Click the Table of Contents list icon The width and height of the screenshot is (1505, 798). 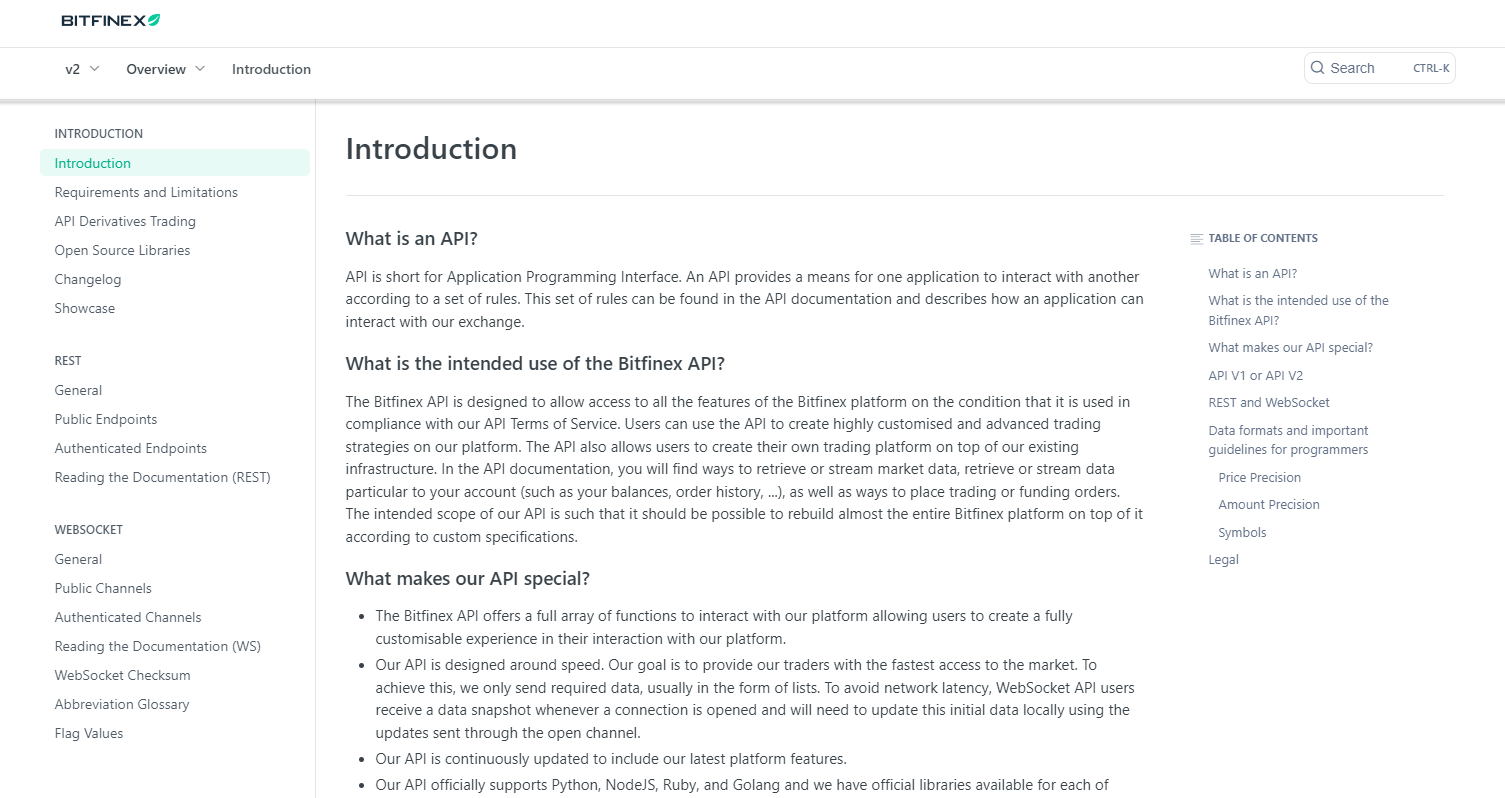[x=1196, y=238]
